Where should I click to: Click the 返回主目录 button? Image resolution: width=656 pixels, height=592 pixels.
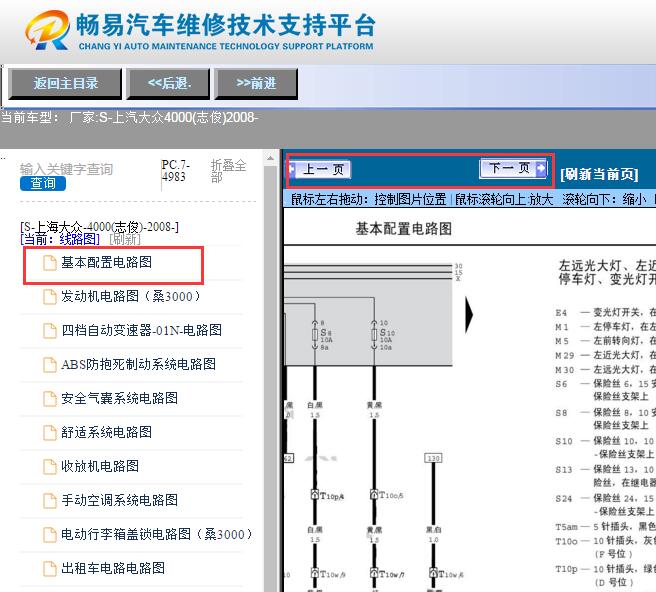65,83
